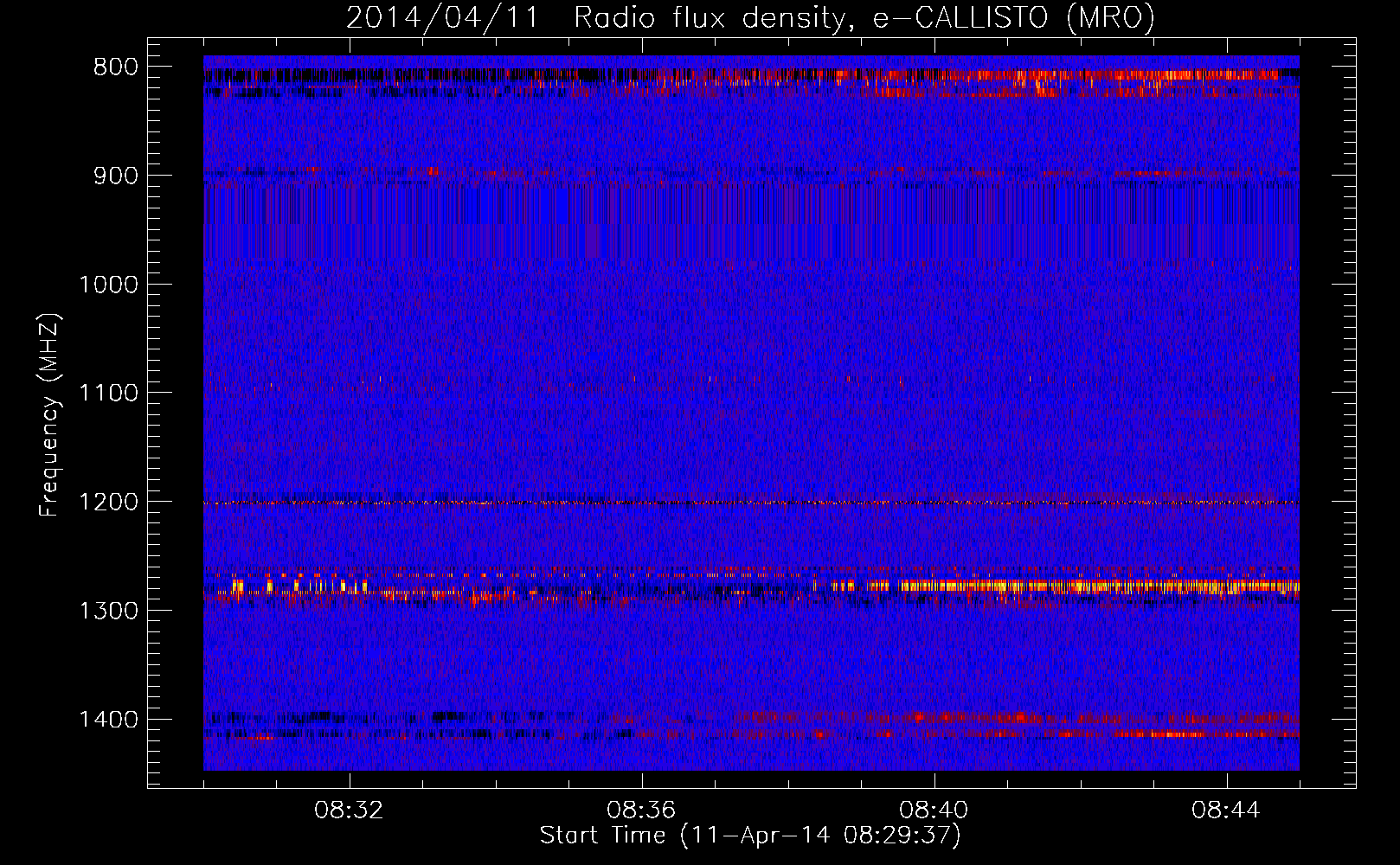Click the thin horizontal line at 1200 MHz
This screenshot has height=865, width=1400.
(x=751, y=503)
